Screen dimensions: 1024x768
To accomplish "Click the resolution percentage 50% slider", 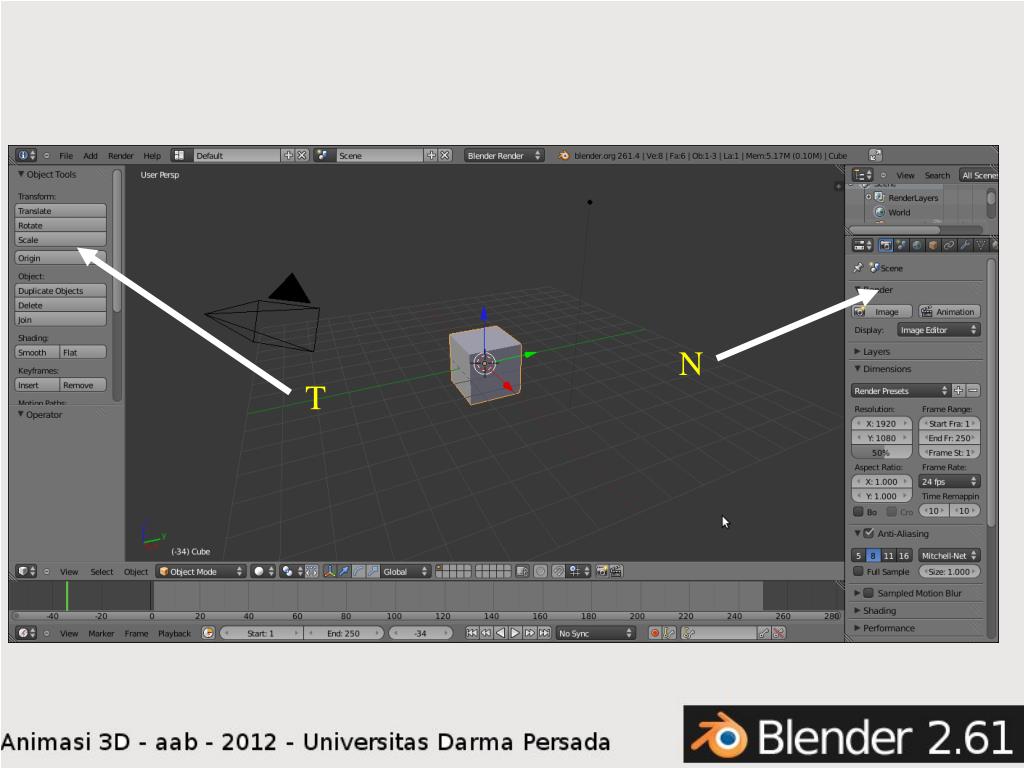I will pos(881,453).
